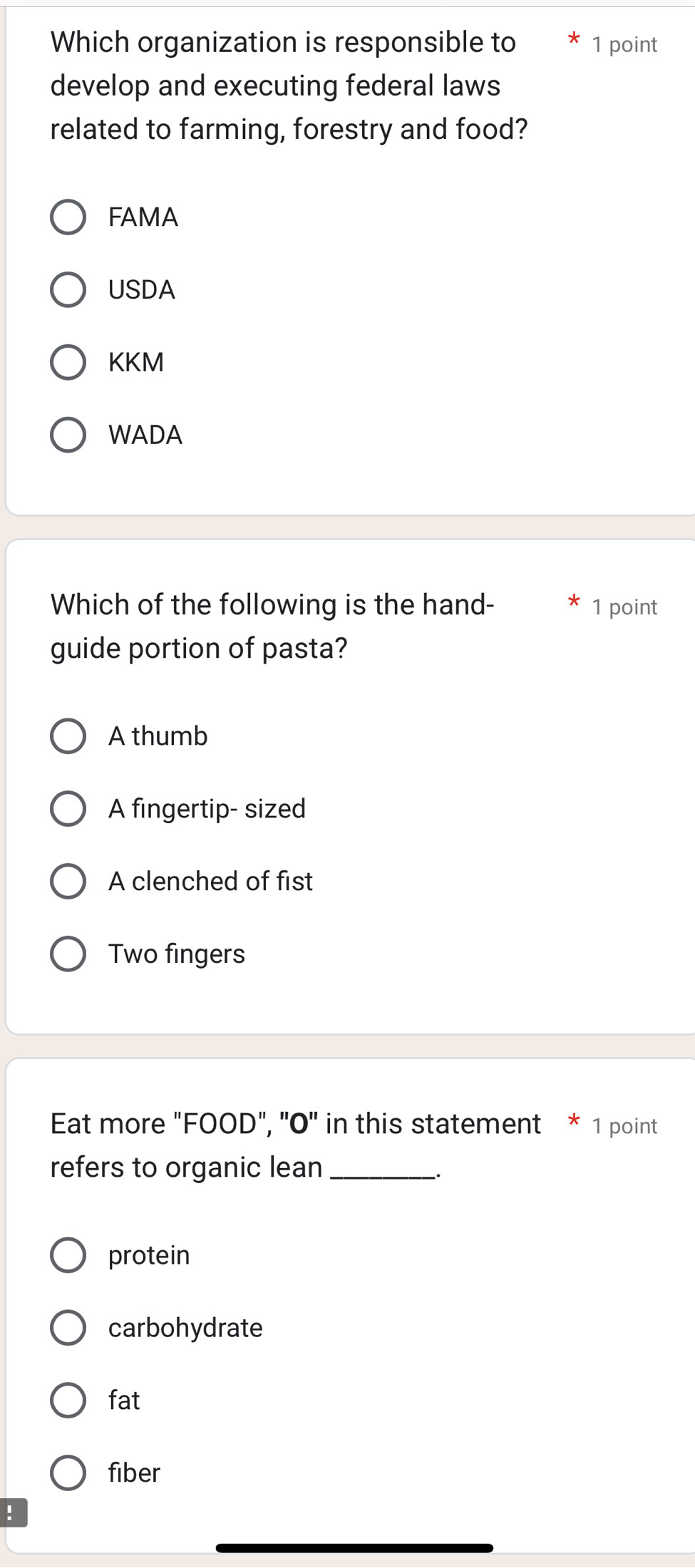Select USDA as the answer
Image resolution: width=695 pixels, height=1568 pixels.
(x=68, y=289)
